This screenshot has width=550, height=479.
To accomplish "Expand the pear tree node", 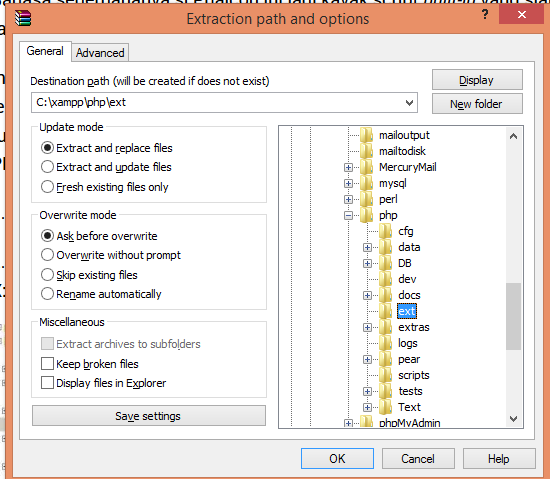I will (367, 359).
